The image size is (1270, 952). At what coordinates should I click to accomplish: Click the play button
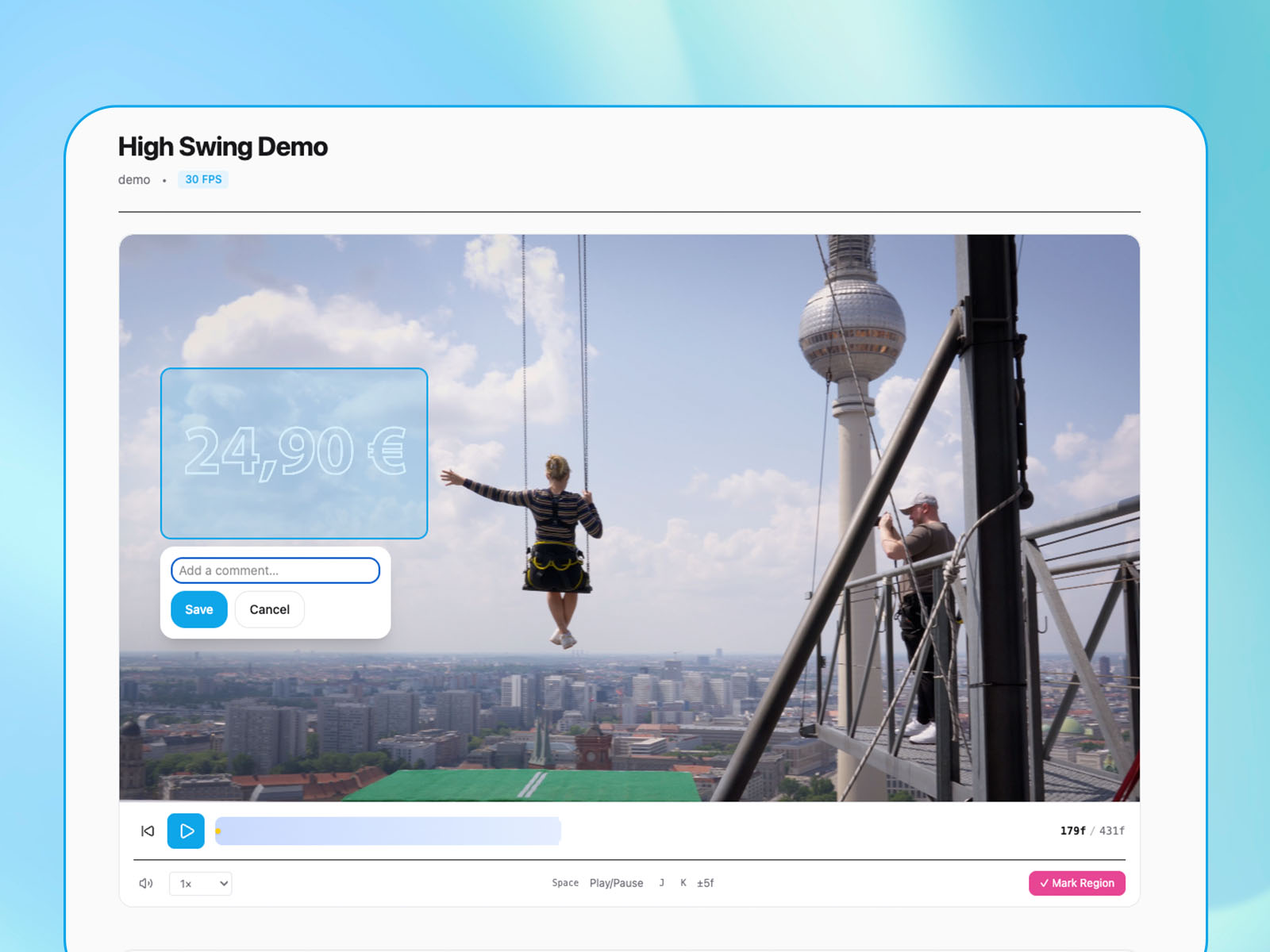pos(186,831)
